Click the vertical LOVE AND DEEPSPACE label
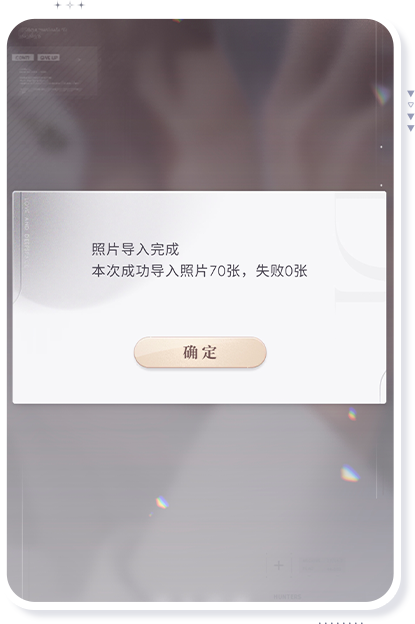 [x=27, y=232]
